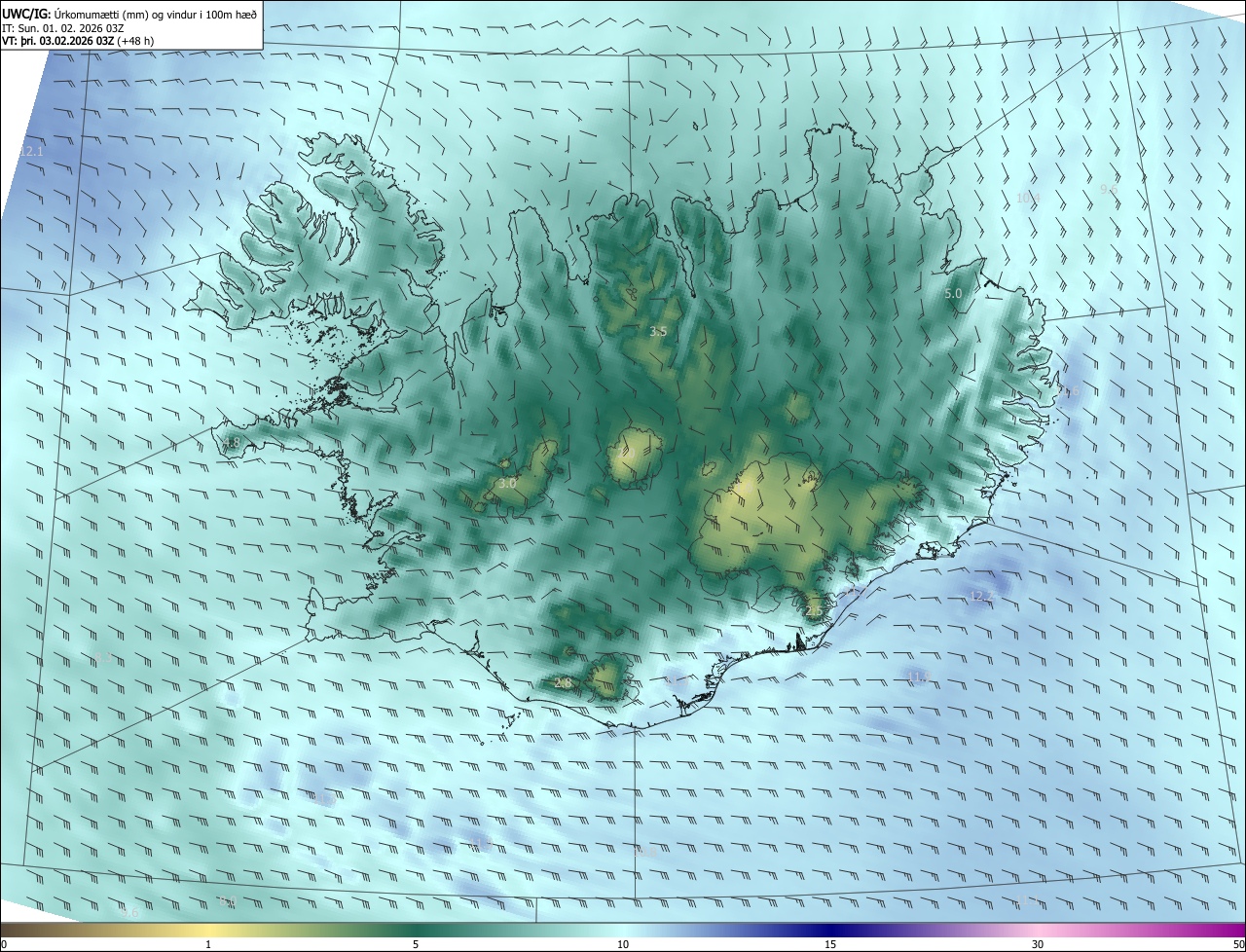Click the 8.0 value label near the bottom left

click(227, 901)
